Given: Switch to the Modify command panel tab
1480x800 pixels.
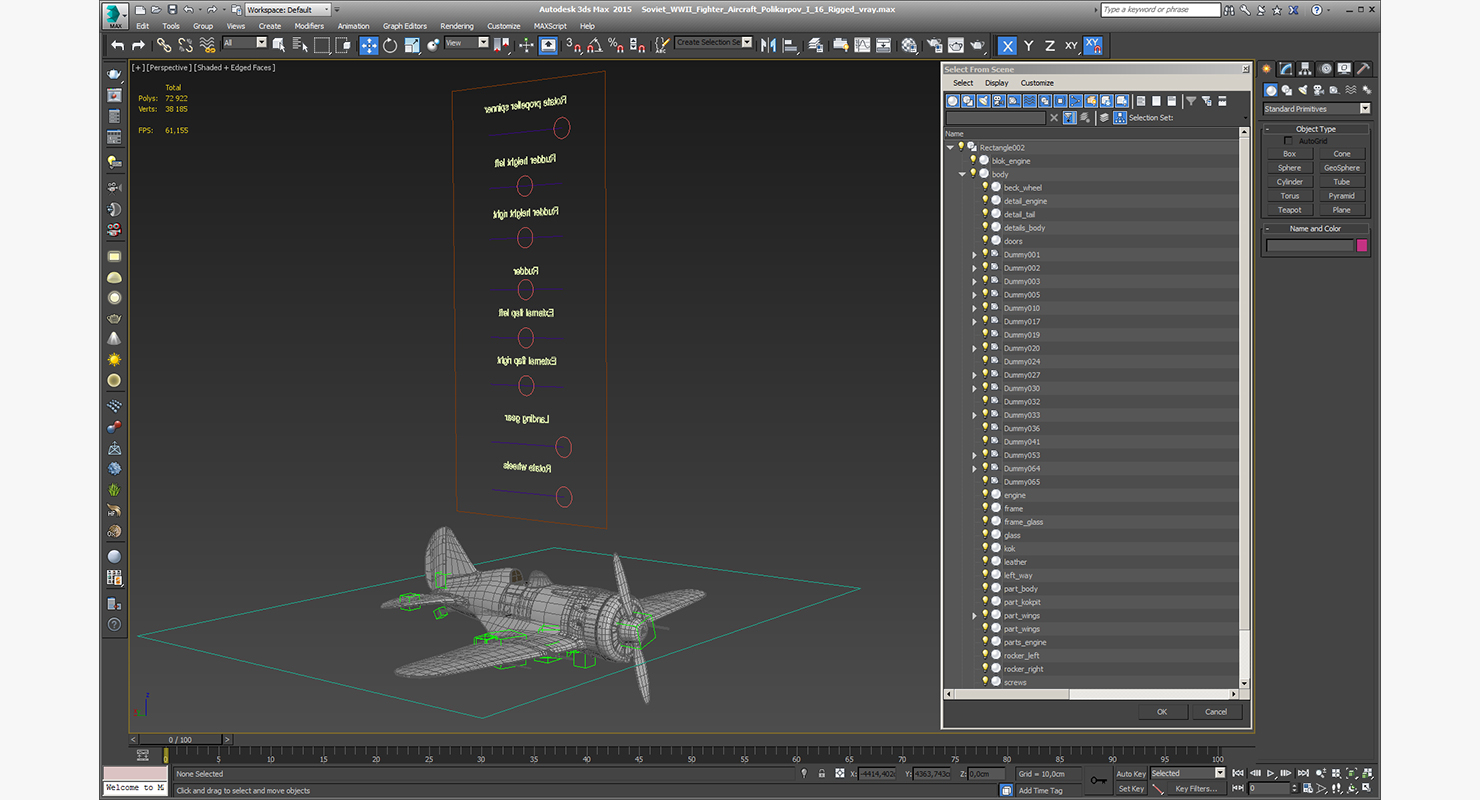Looking at the screenshot, I should click(x=1287, y=69).
